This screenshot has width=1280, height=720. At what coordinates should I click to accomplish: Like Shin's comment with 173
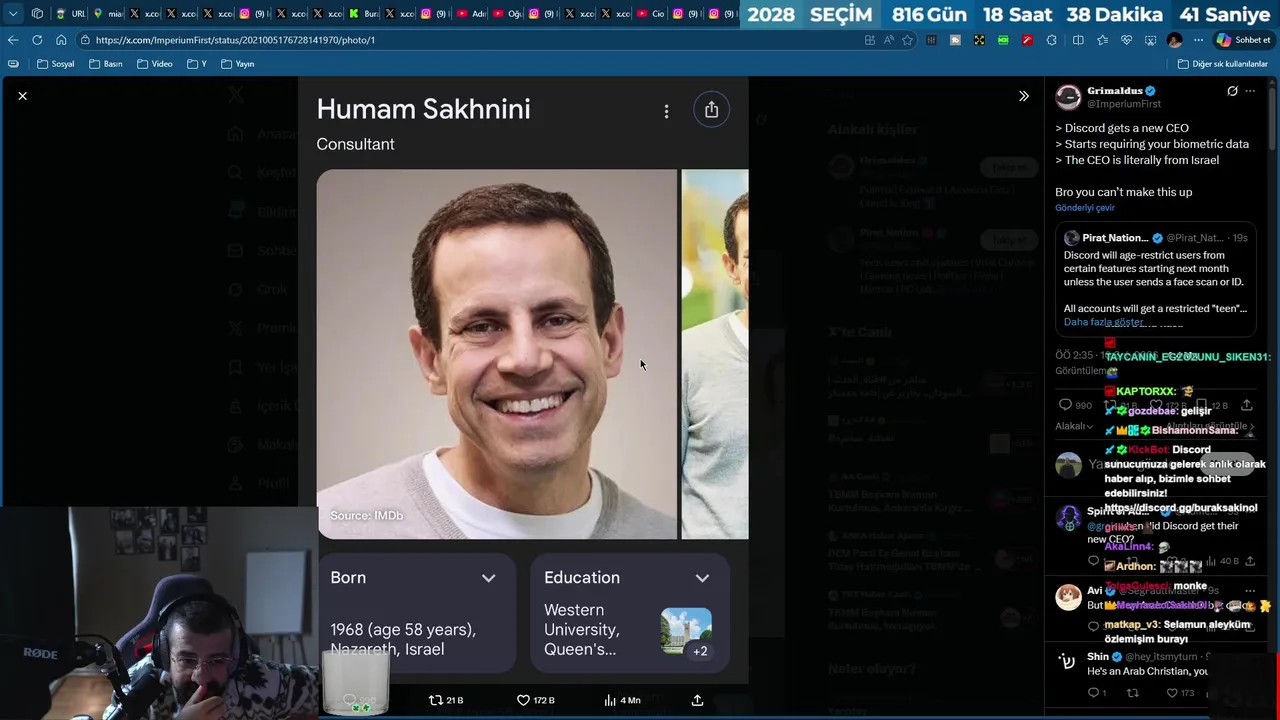point(1180,692)
